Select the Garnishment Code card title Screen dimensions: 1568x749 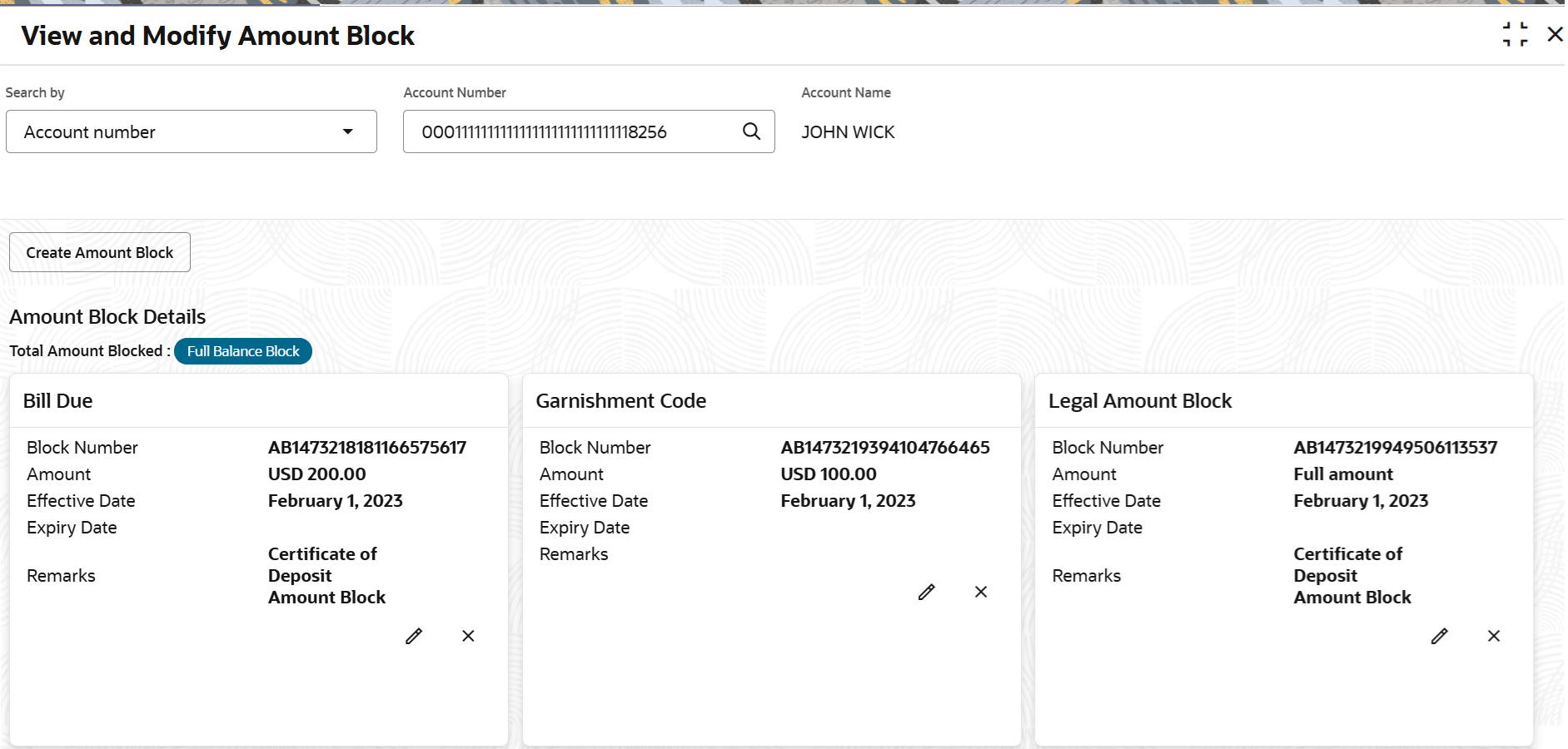621,401
